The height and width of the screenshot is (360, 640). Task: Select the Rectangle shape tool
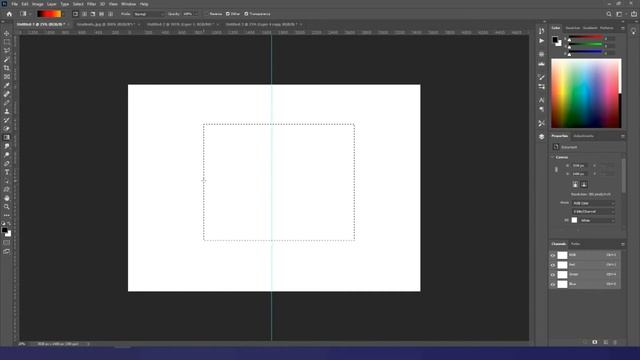pos(7,189)
